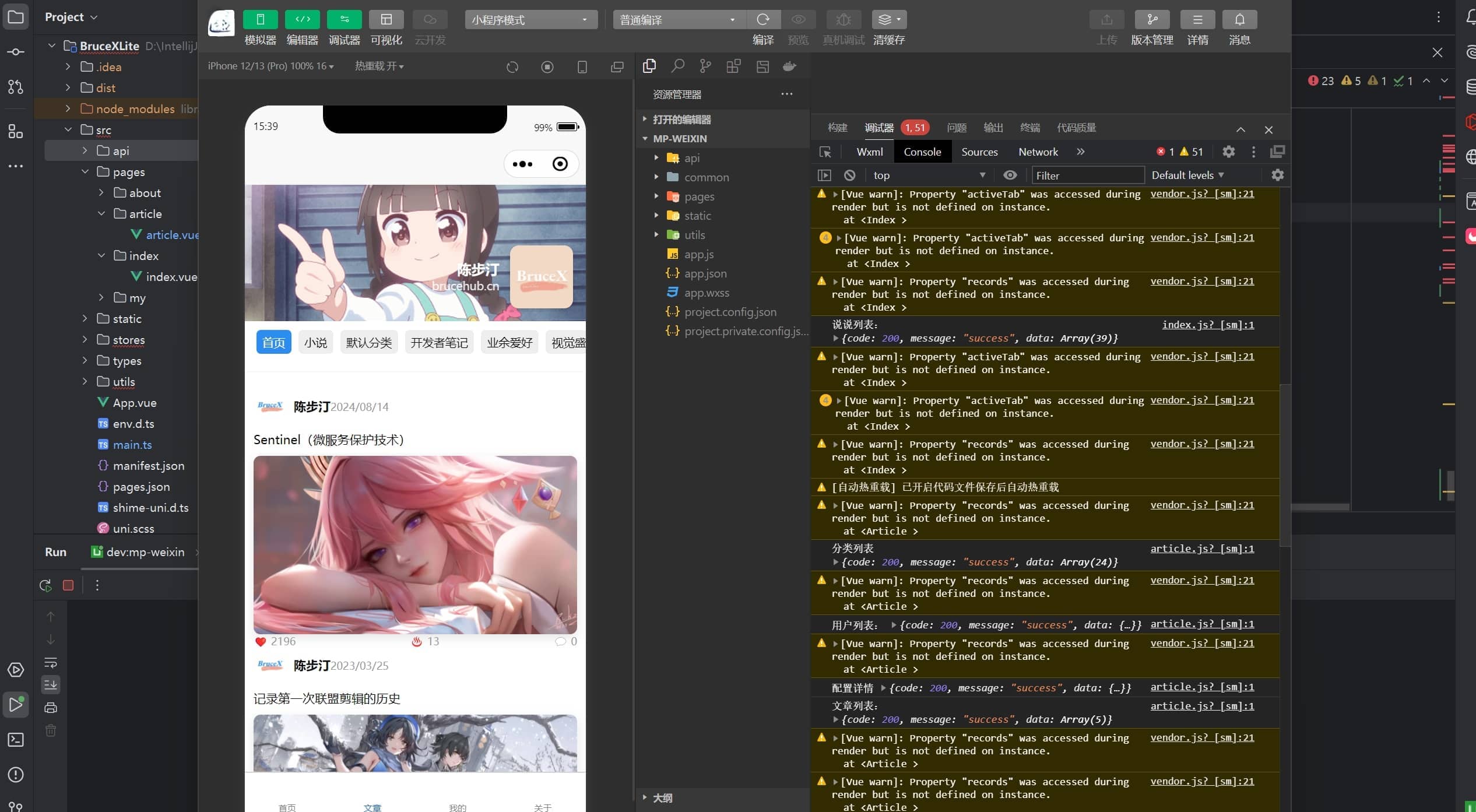Switch to the code quality (代码质量) tab

pyautogui.click(x=1076, y=128)
